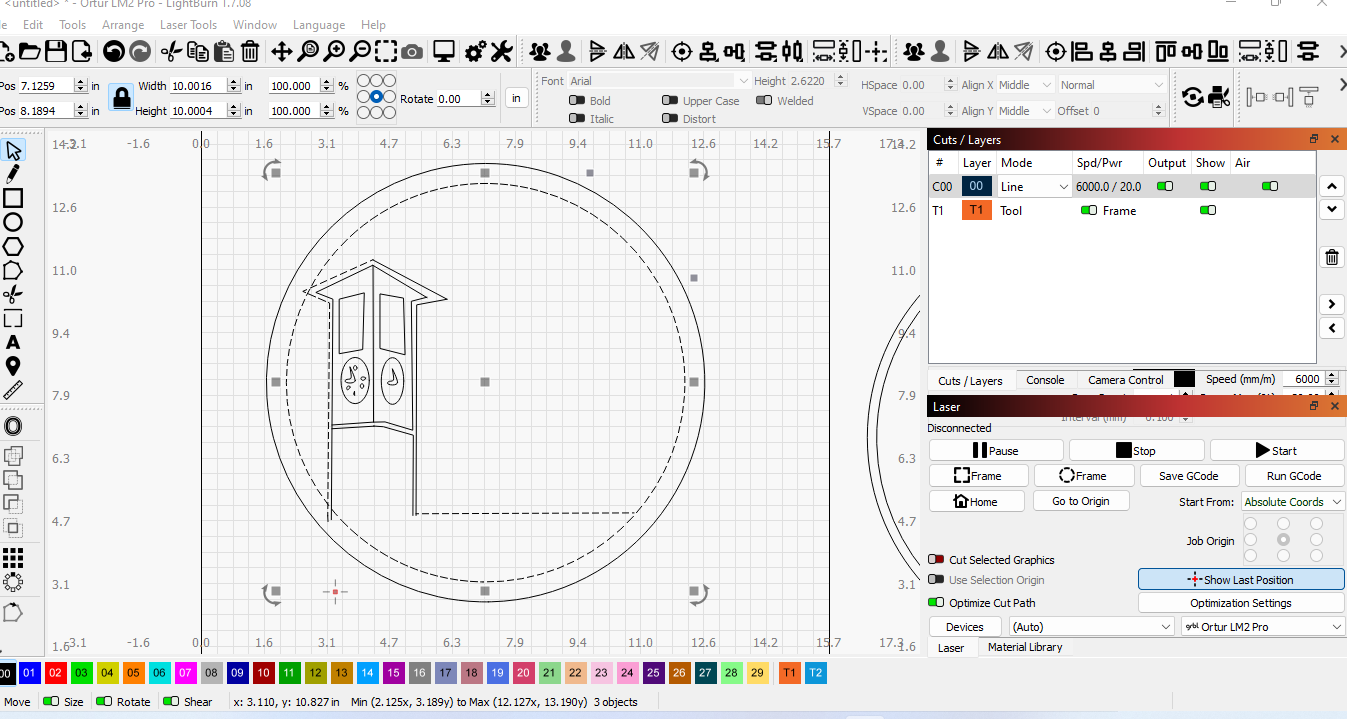Activate the Pan/Move view tool
Image resolution: width=1347 pixels, height=719 pixels.
tap(282, 51)
